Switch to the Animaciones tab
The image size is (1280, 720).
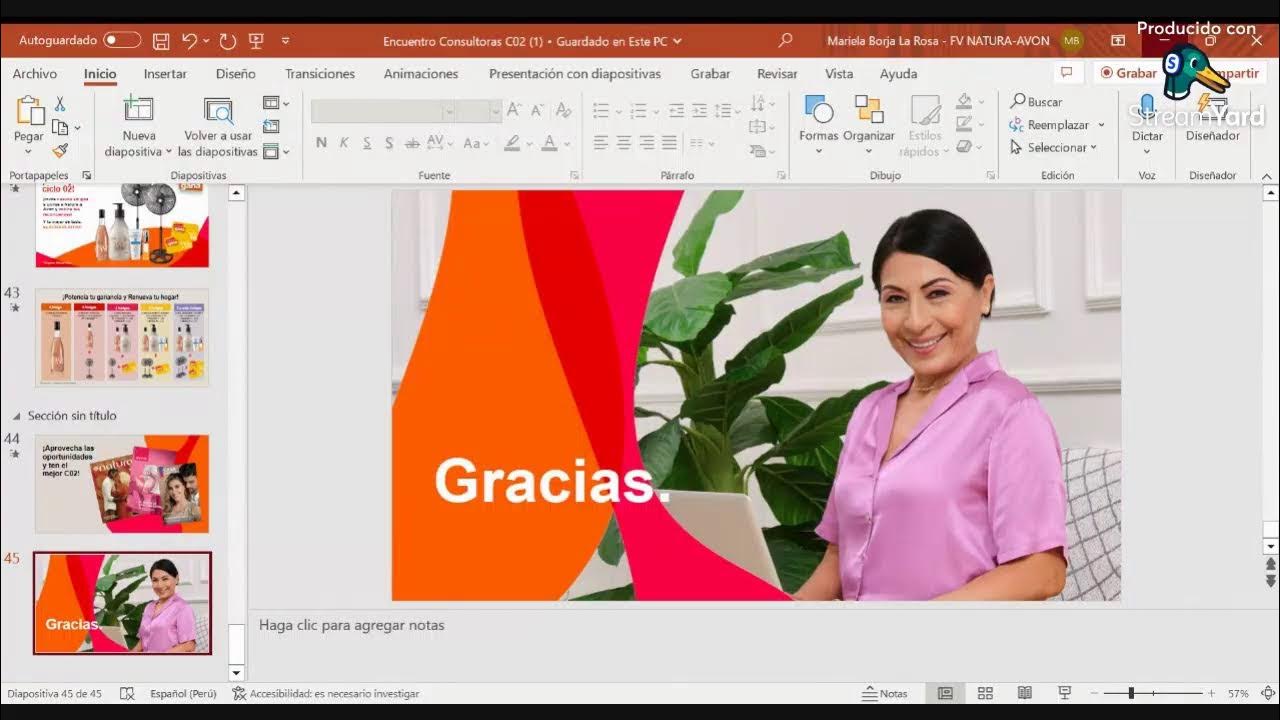click(x=421, y=74)
